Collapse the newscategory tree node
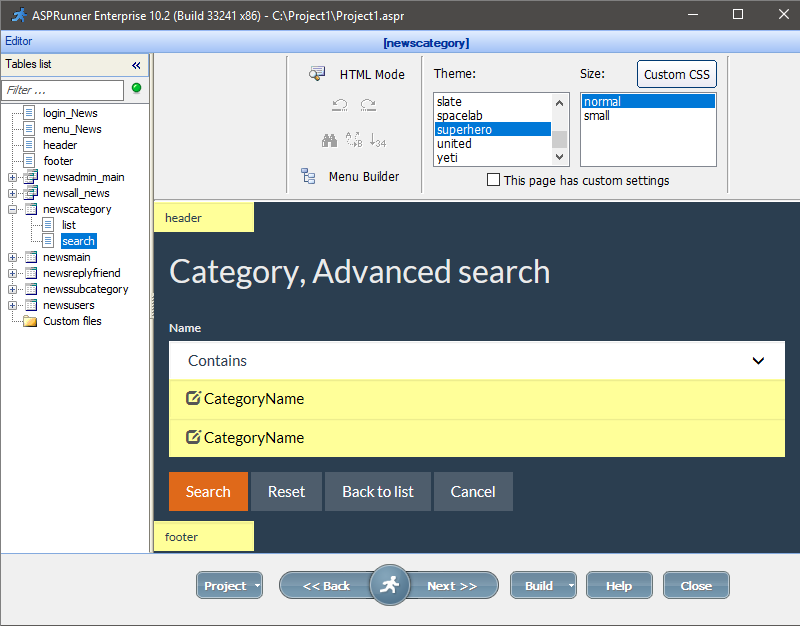This screenshot has height=626, width=800. click(x=10, y=209)
